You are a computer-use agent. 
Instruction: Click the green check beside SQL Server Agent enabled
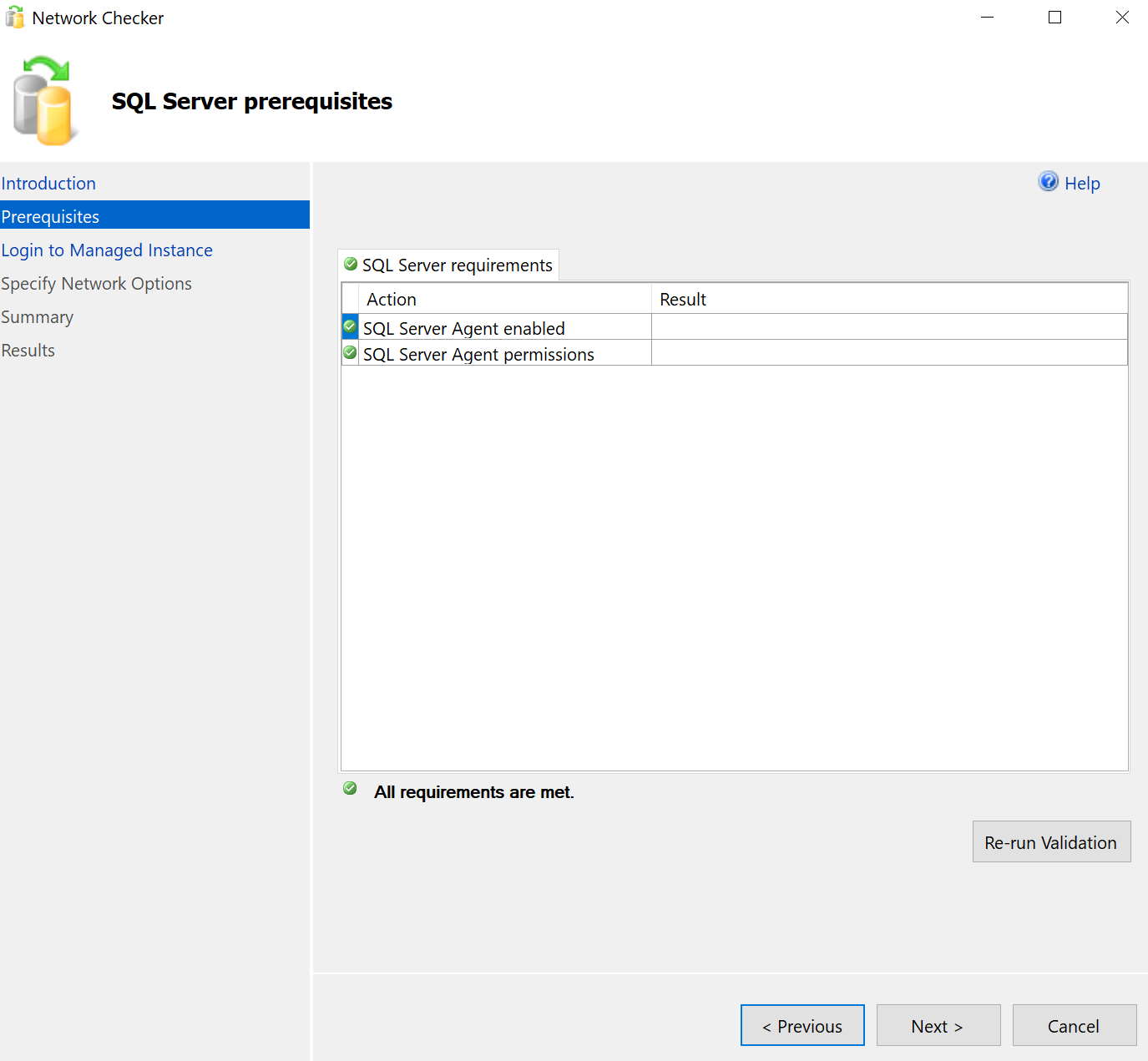(x=350, y=326)
